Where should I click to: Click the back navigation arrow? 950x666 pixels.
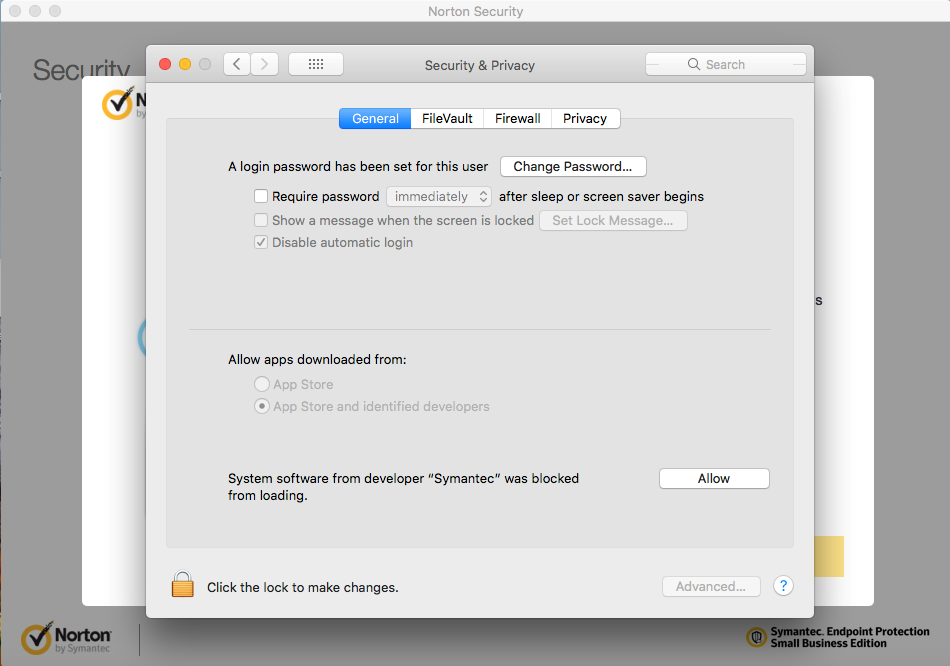tap(236, 64)
